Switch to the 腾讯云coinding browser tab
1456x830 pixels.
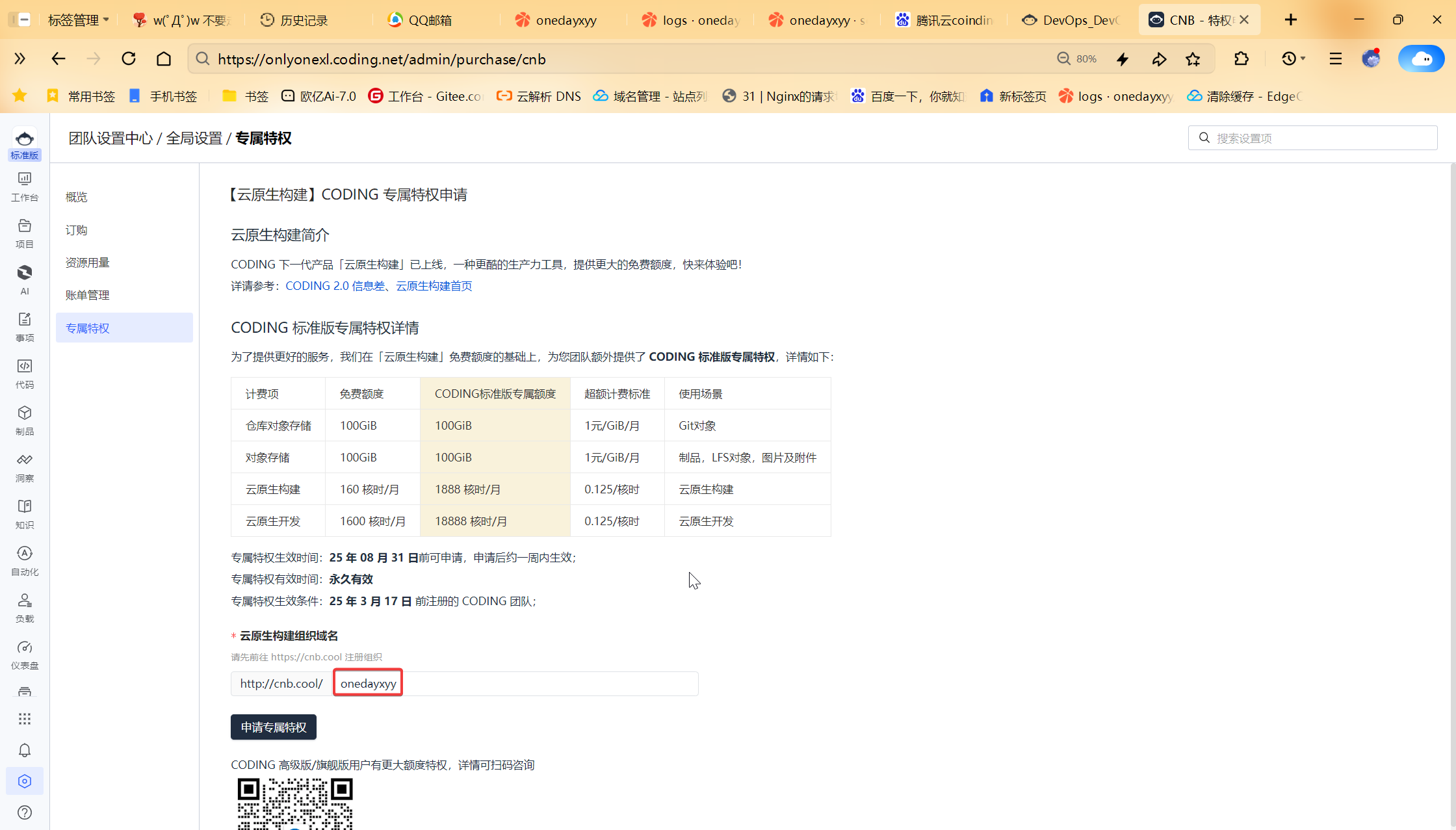pos(945,20)
